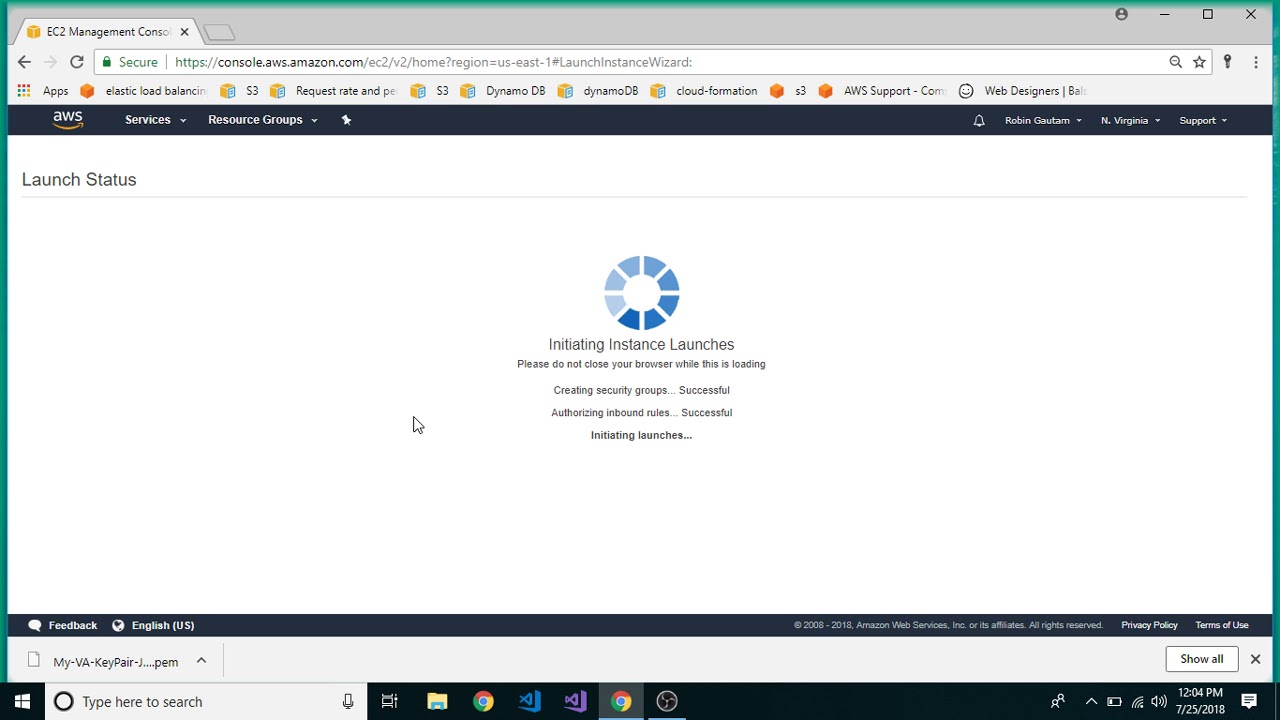Open Visual Studio Code from the taskbar

point(529,702)
